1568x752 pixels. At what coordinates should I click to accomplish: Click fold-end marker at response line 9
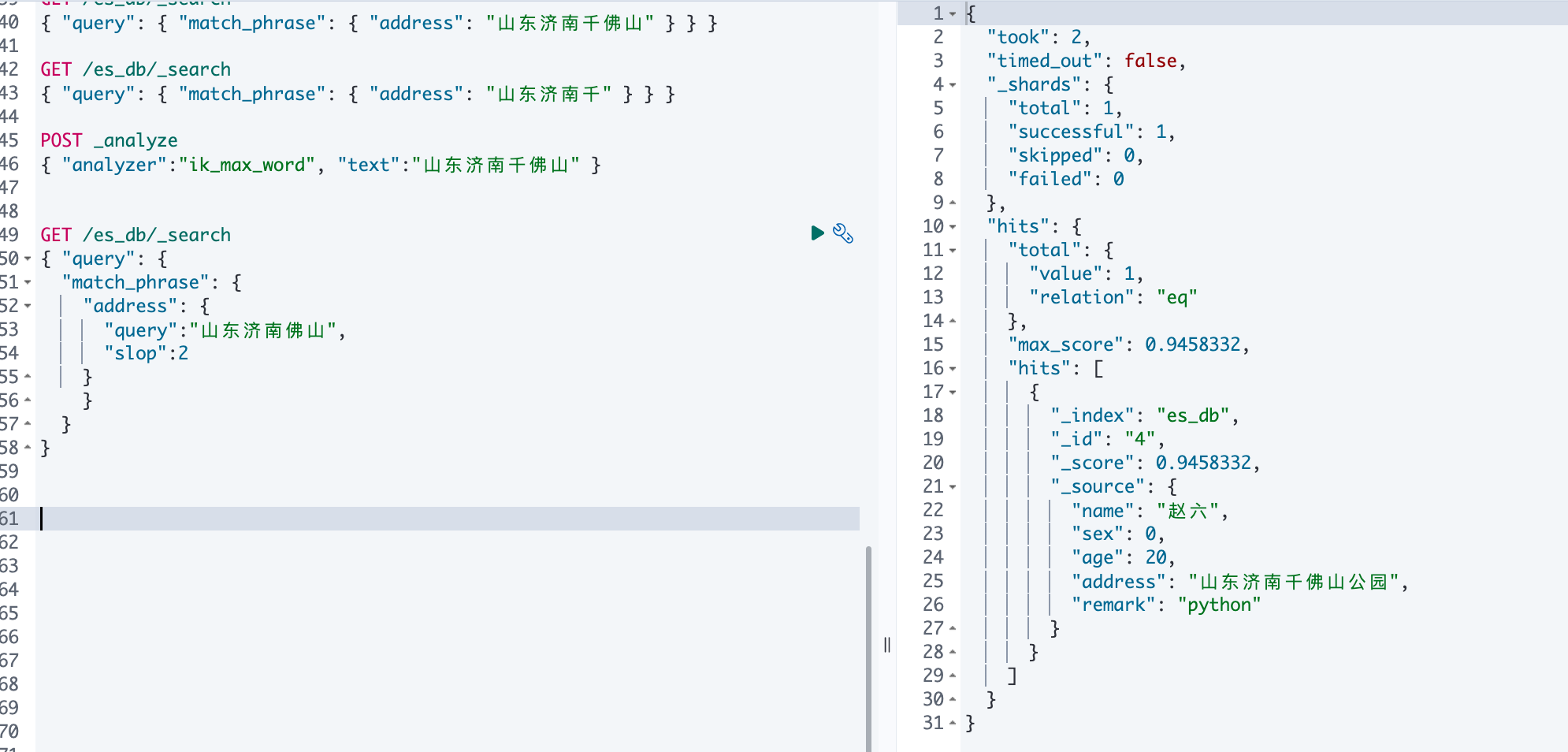tap(953, 203)
